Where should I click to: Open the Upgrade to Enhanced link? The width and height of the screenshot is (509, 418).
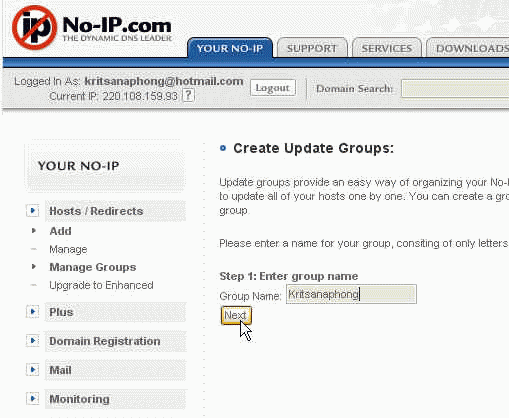tap(101, 285)
